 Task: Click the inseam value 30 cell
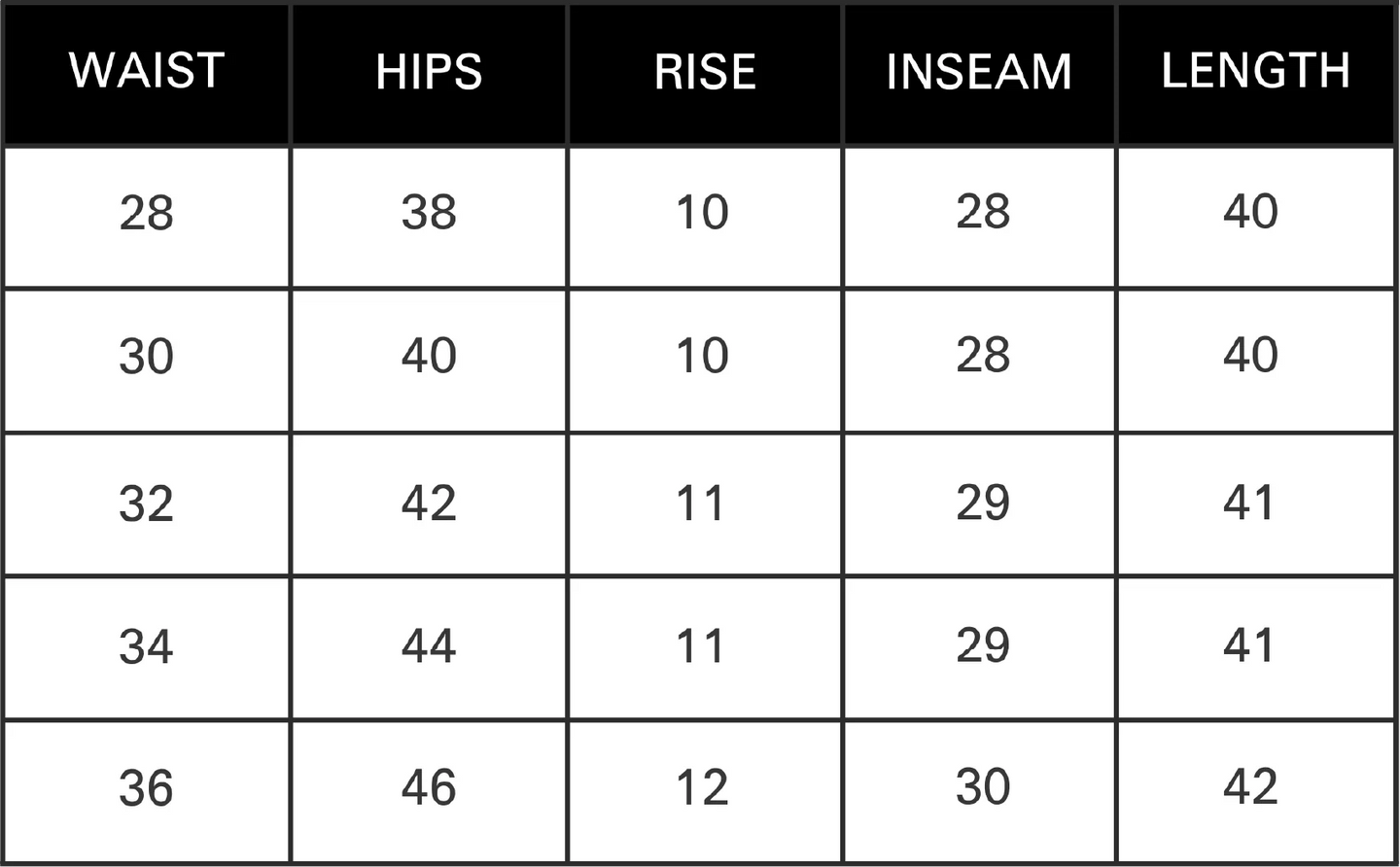983,787
